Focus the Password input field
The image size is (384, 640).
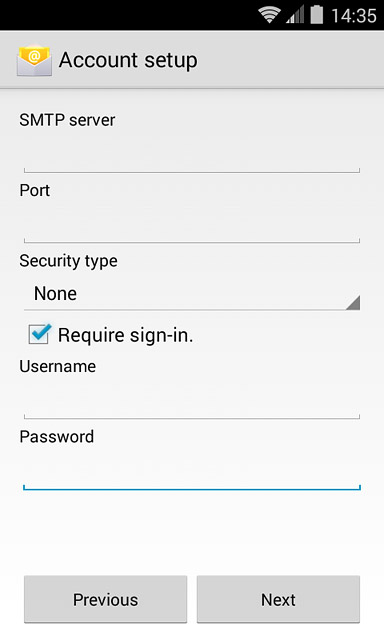[192, 472]
